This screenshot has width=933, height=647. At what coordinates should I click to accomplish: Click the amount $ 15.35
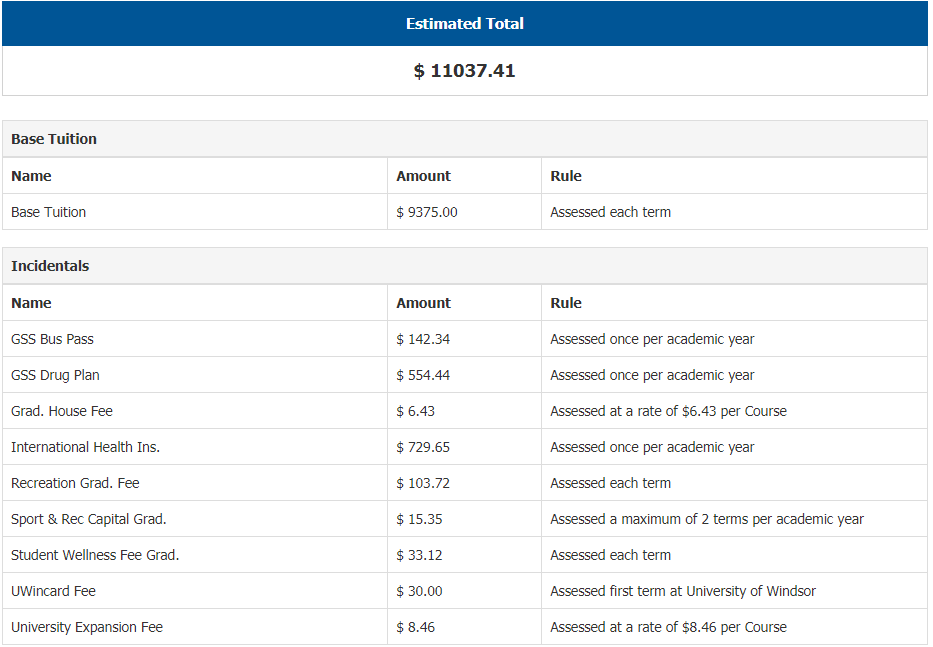coord(419,519)
